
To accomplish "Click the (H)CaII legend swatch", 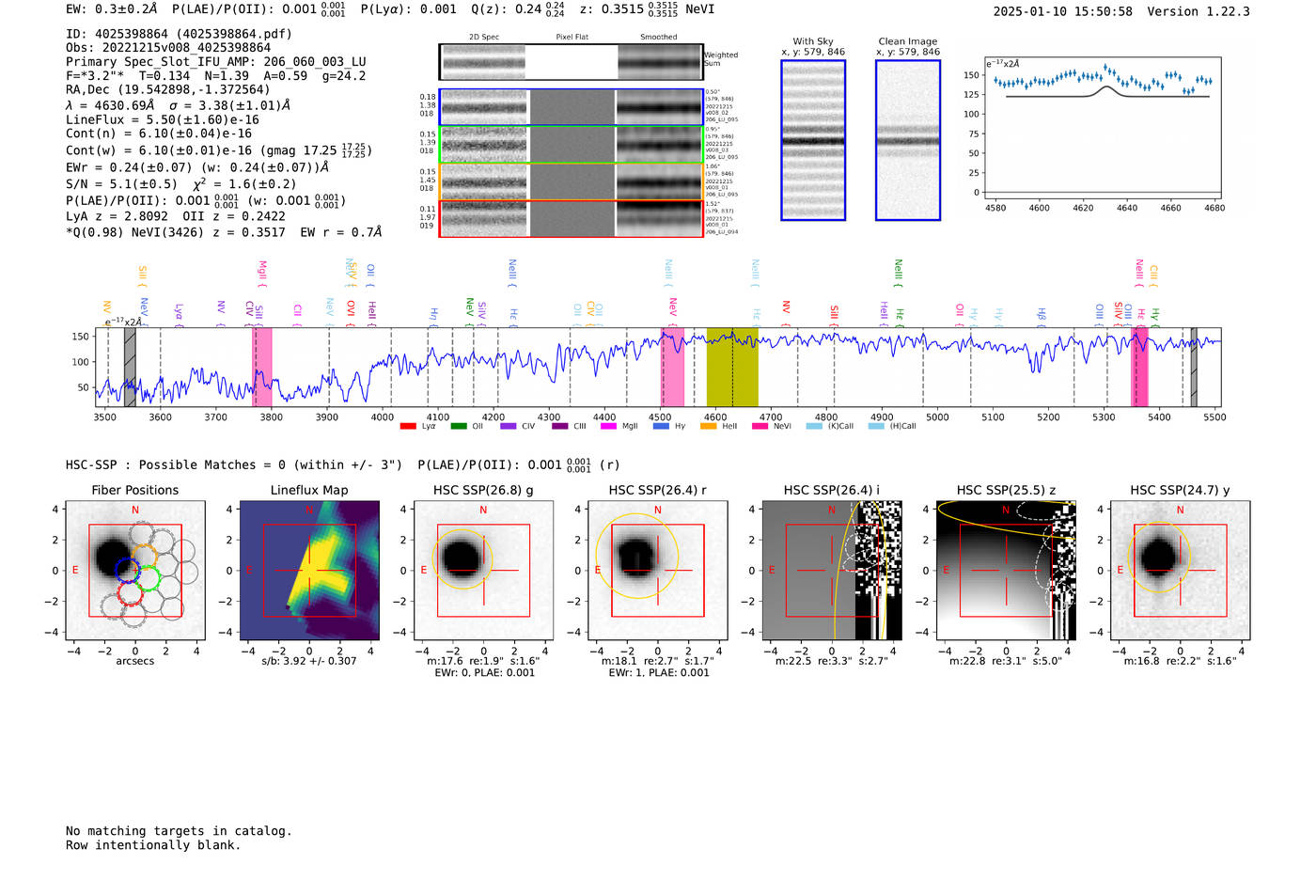I will [x=877, y=426].
